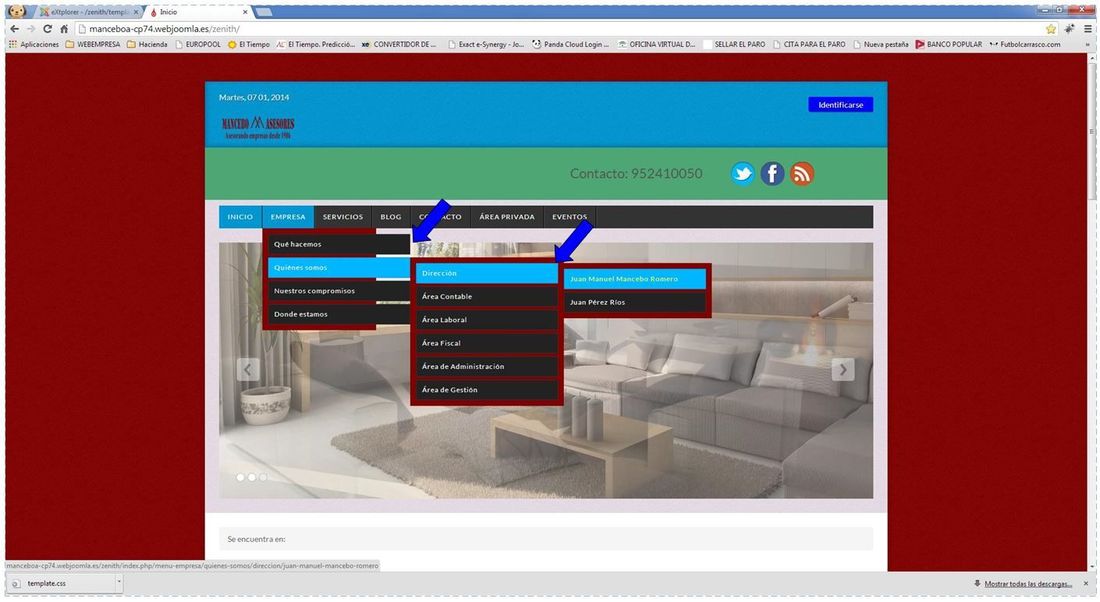This screenshot has height=602, width=1100.
Task: Open the Twitter social icon
Action: pos(742,173)
